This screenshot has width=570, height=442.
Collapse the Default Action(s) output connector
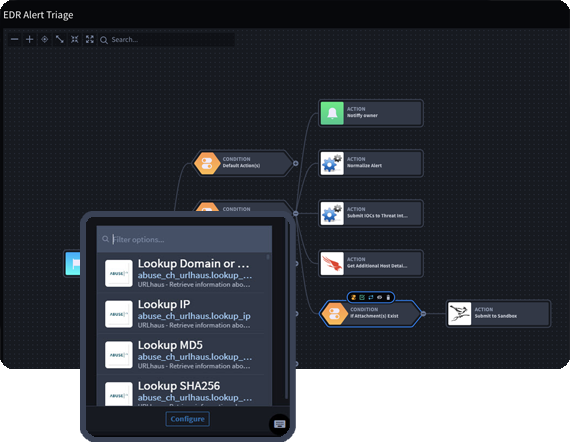point(296,164)
